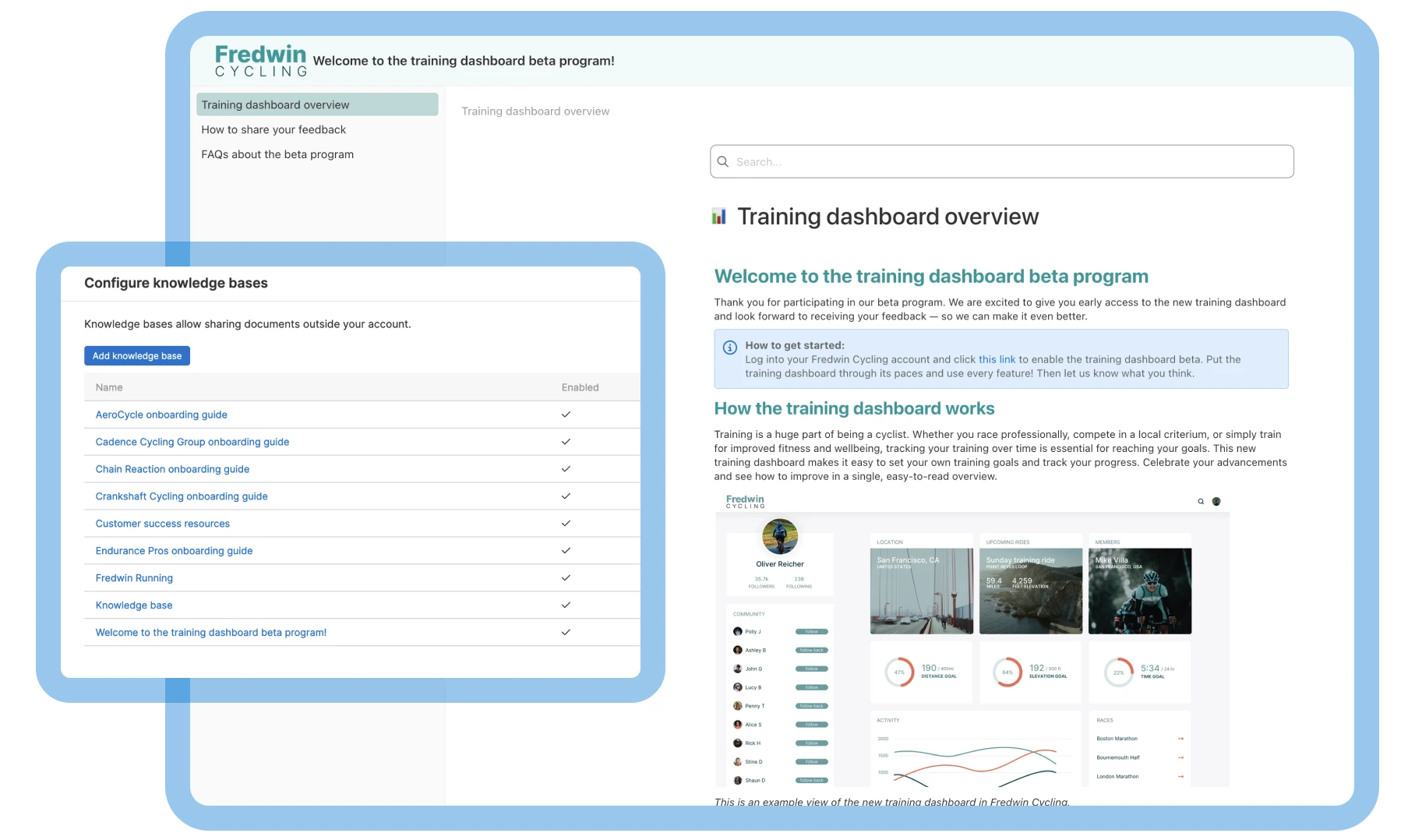
Task: Click Oliver Reicher's profile picture
Action: pos(780,535)
